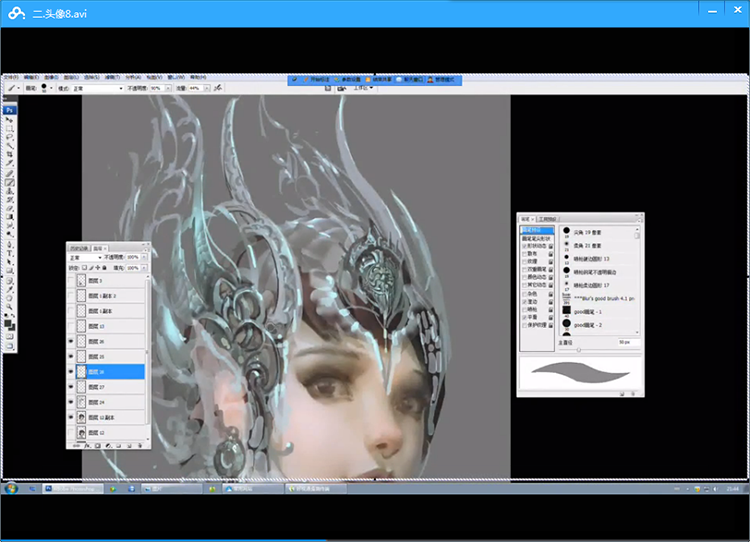Click the create new layer icon
Image resolution: width=750 pixels, height=542 pixels.
pyautogui.click(x=129, y=445)
